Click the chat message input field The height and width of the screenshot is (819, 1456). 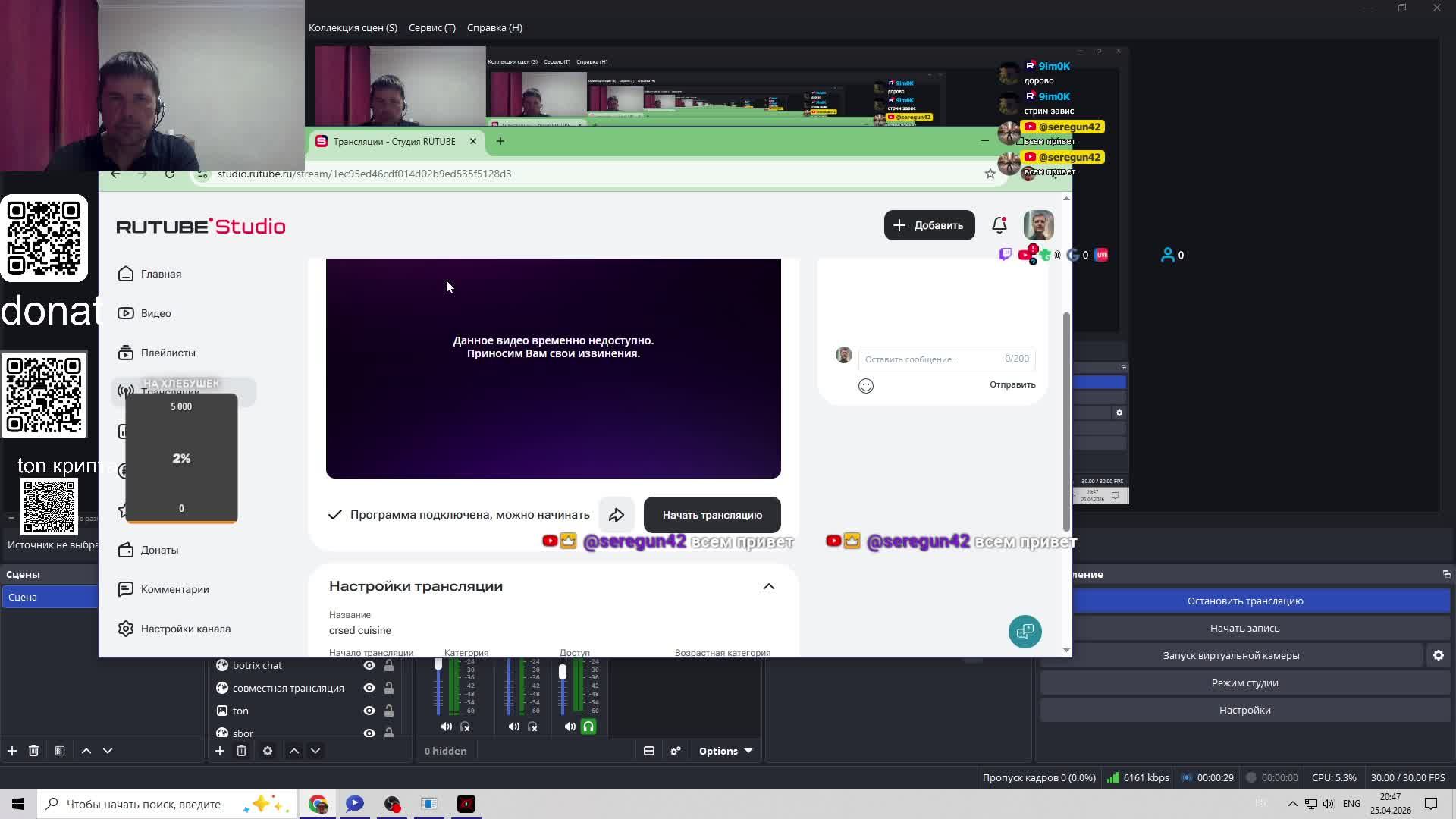(x=931, y=359)
